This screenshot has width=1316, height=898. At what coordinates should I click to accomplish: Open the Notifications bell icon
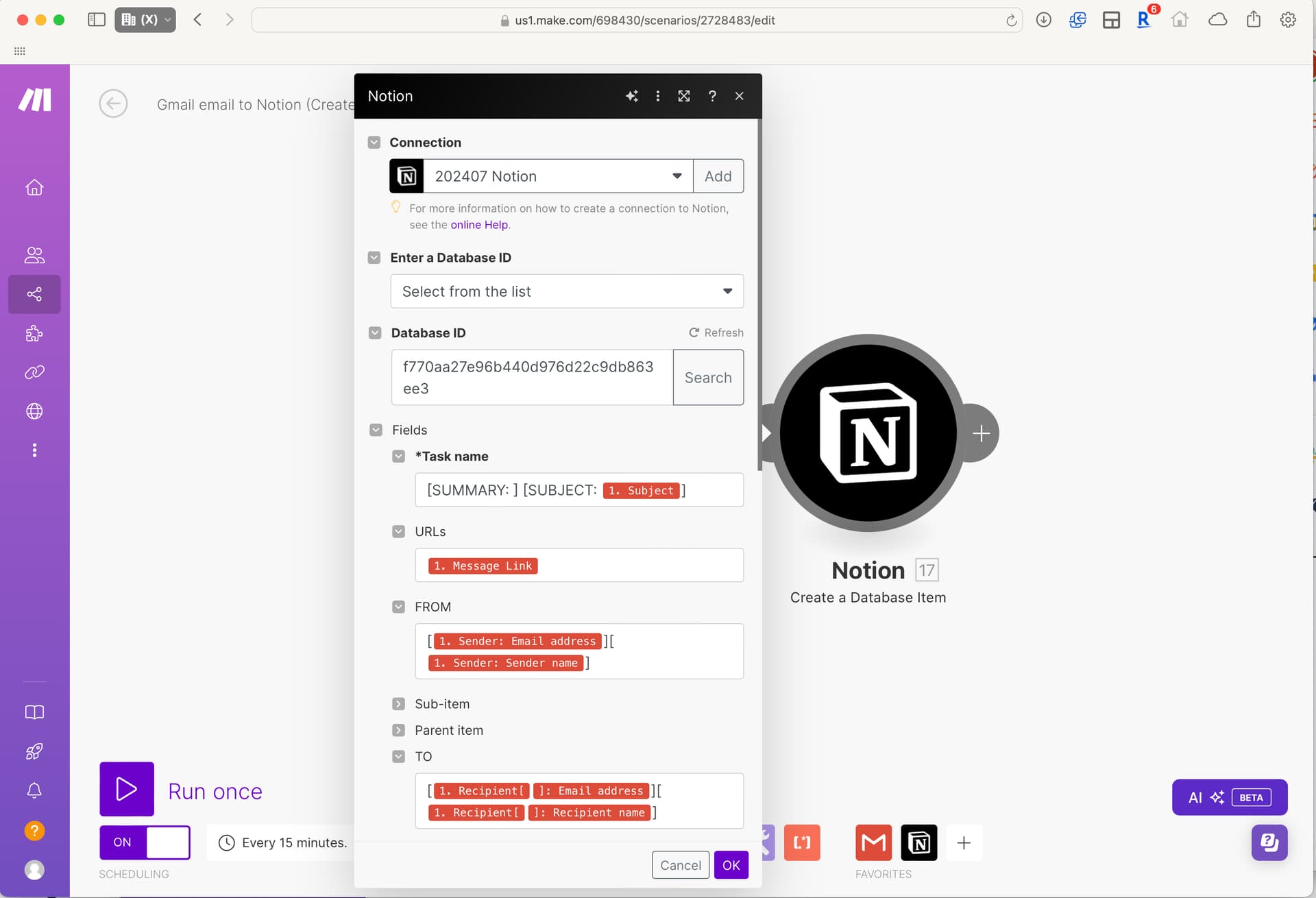34,790
